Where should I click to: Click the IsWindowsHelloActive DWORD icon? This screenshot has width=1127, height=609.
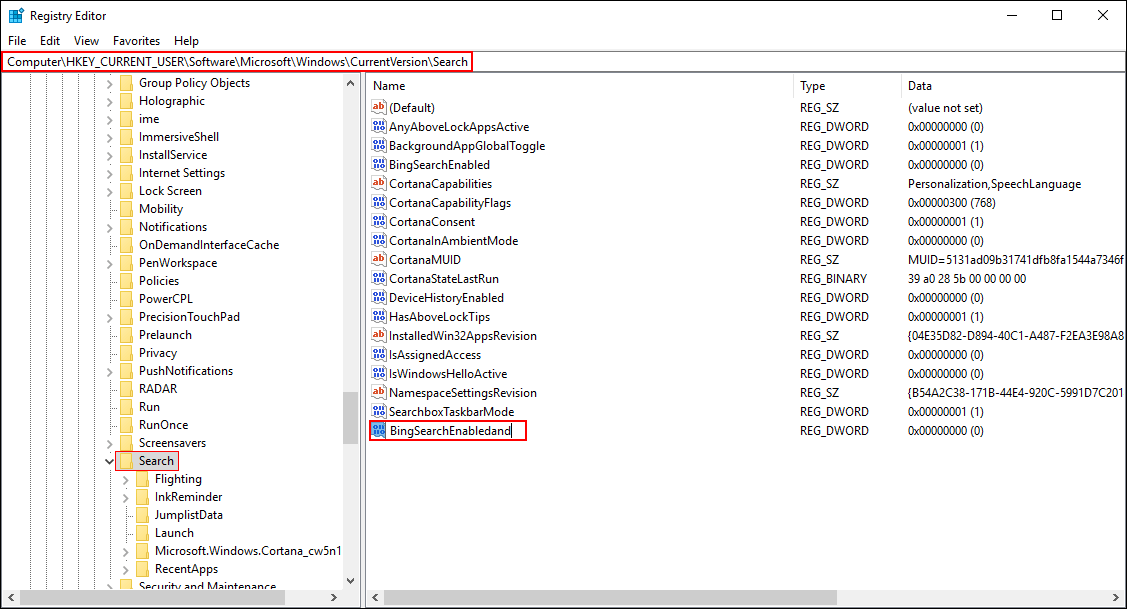(379, 374)
